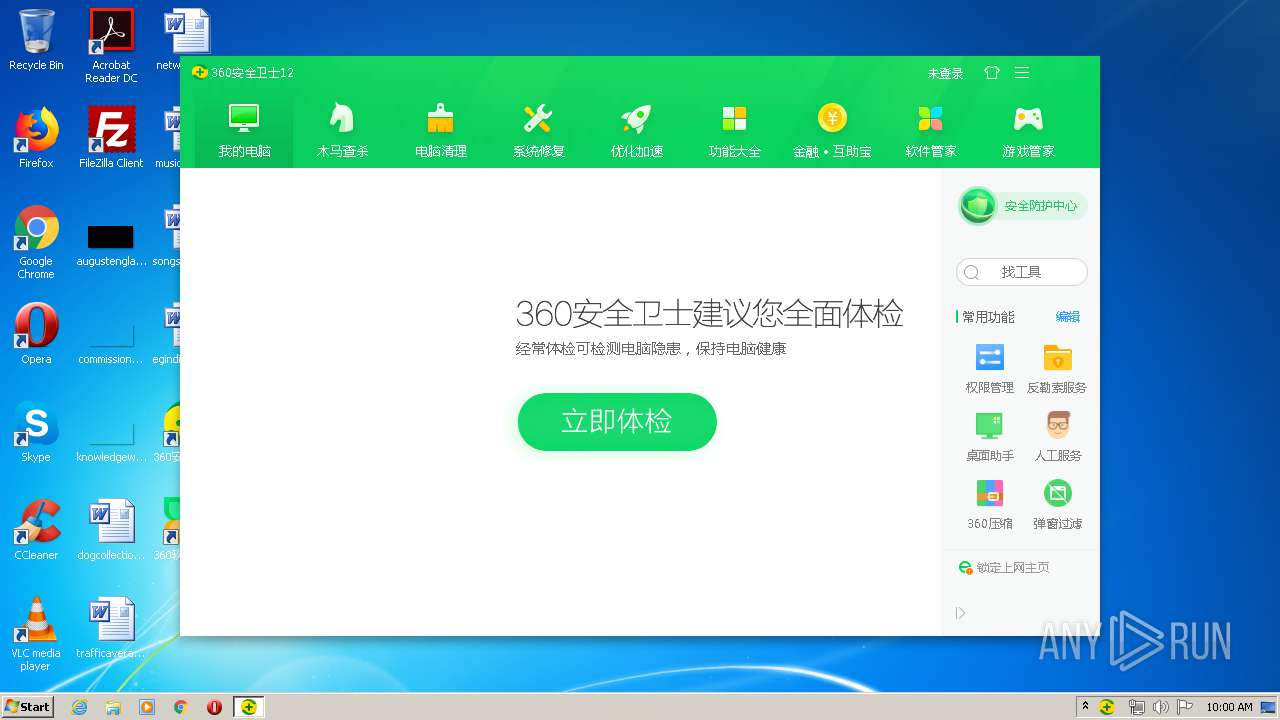Viewport: 1280px width, 720px height.
Task: Click the 找工具 search field
Action: (x=1022, y=272)
